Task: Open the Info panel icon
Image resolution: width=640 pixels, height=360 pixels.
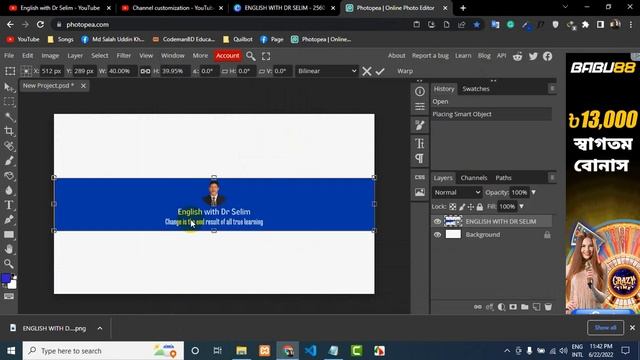Action: point(420,91)
